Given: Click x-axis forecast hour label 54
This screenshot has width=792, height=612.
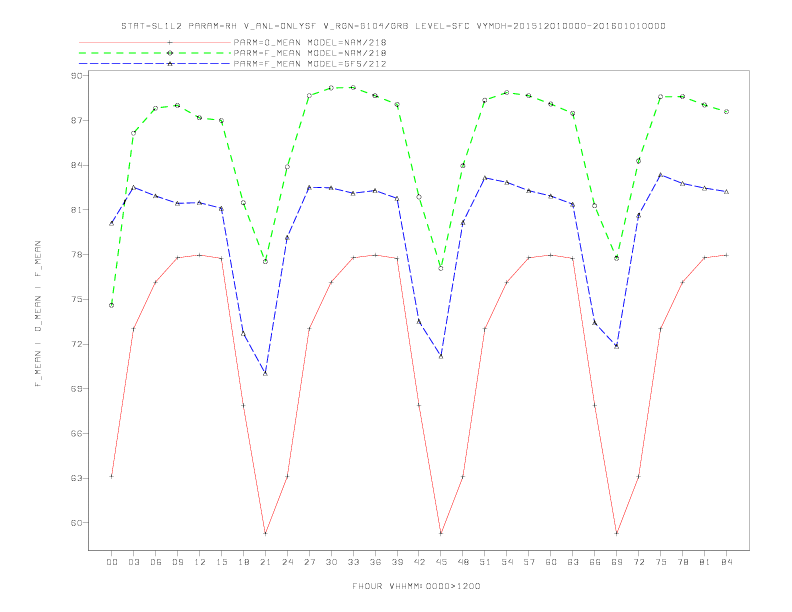Looking at the screenshot, I should (507, 562).
